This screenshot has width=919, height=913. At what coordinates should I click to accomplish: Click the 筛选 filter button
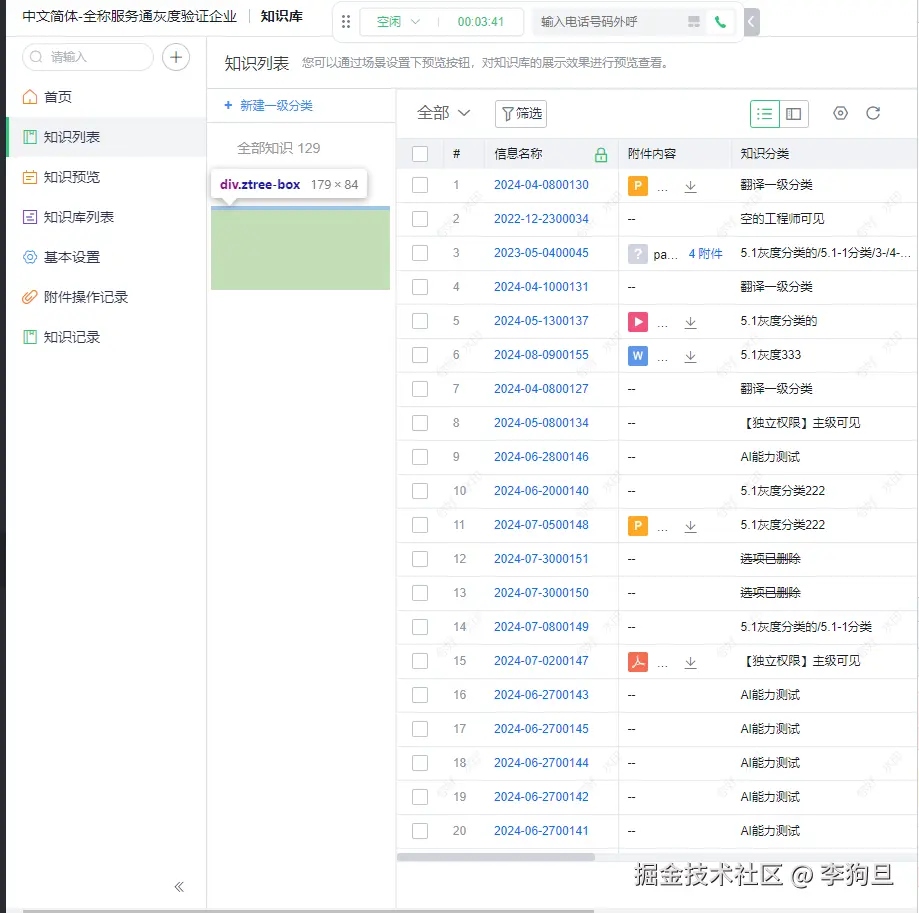coord(521,114)
